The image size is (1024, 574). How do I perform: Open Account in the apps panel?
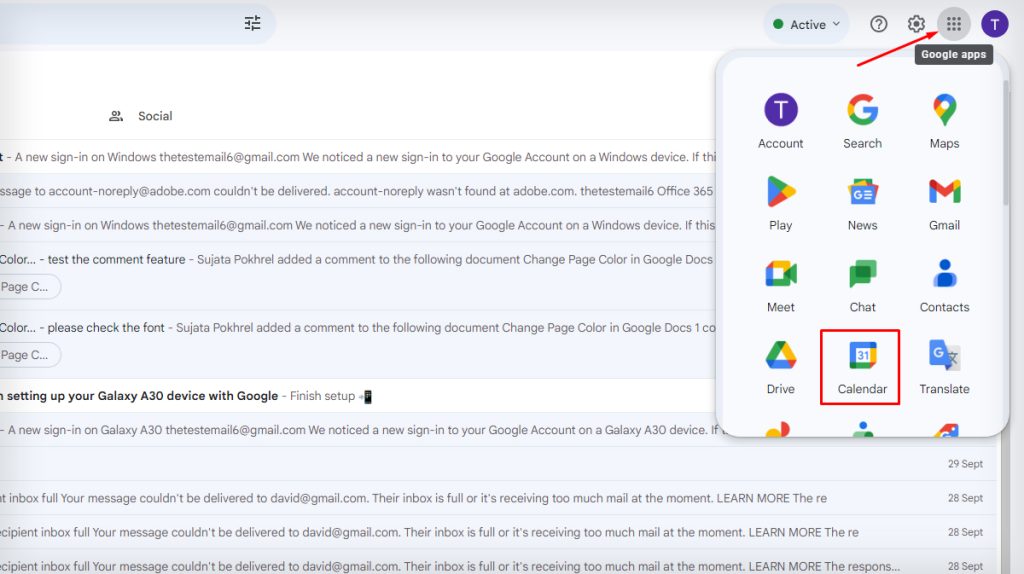tap(780, 121)
